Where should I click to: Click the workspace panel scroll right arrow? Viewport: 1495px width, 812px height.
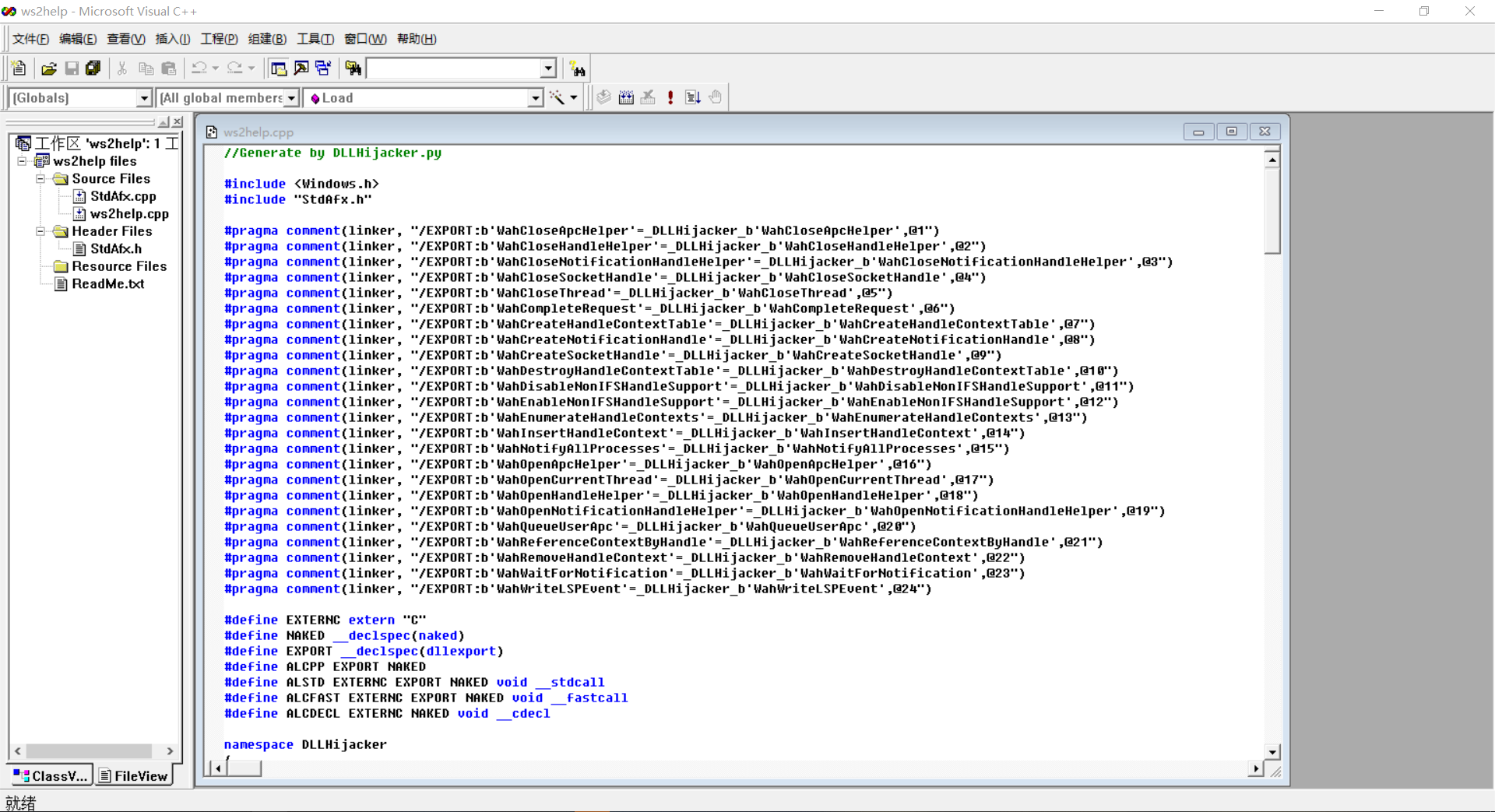[170, 751]
